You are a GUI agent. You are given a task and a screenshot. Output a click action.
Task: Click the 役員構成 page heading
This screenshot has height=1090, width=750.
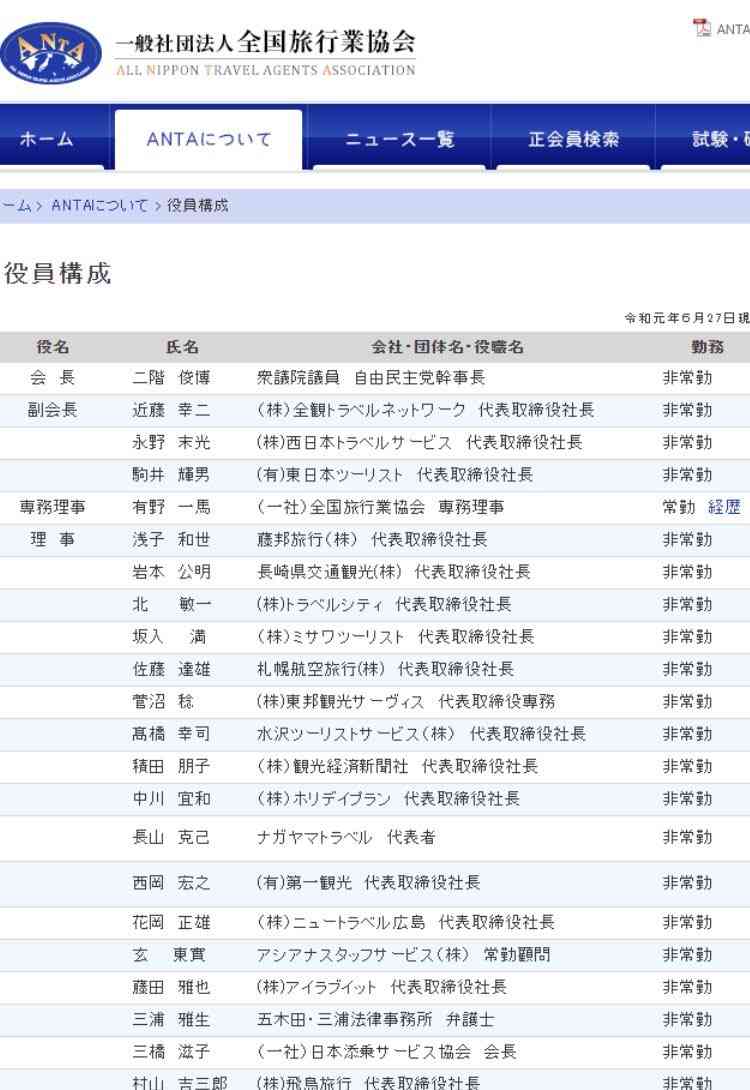click(58, 273)
